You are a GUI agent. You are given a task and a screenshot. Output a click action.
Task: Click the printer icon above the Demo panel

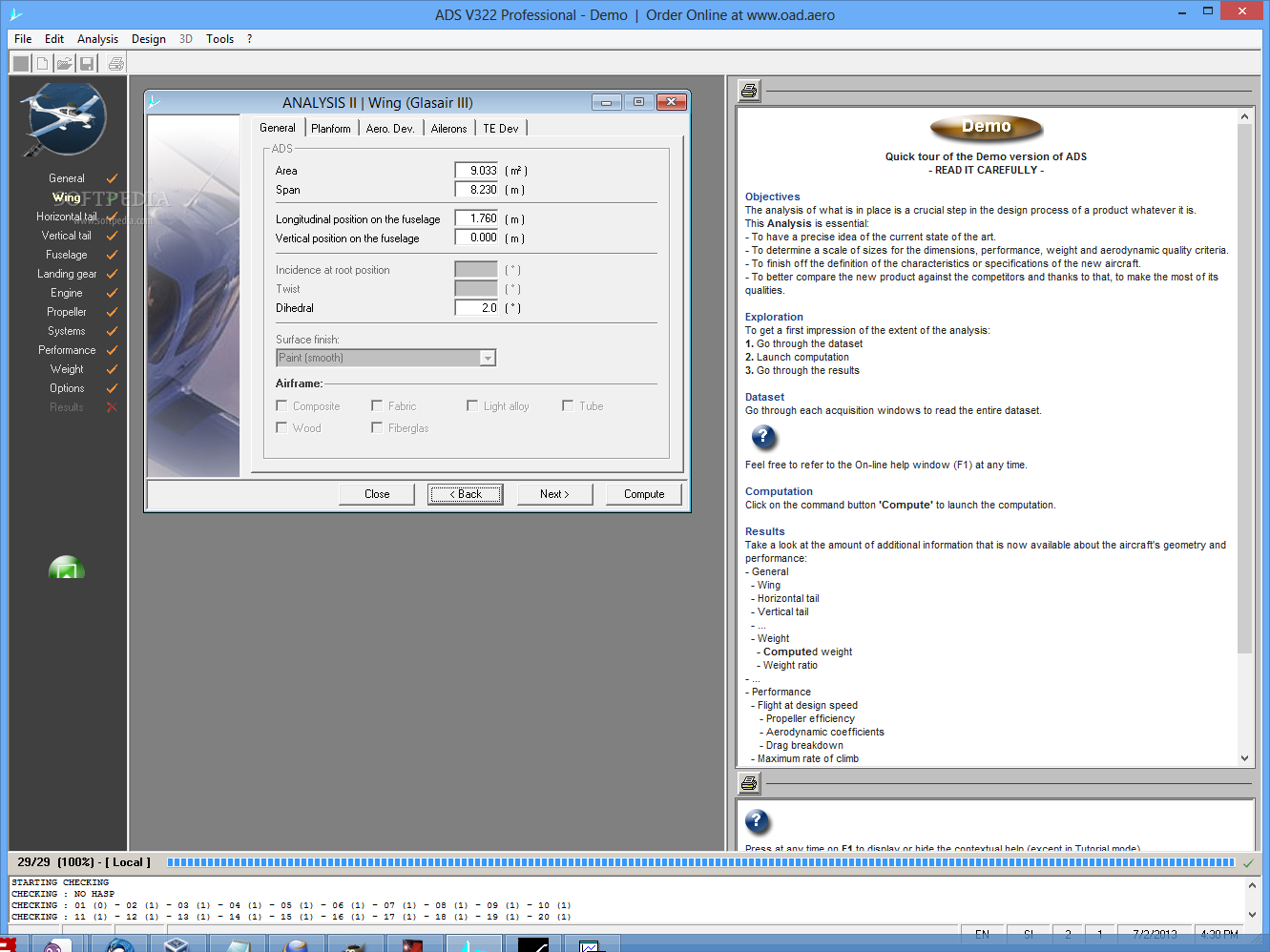749,91
